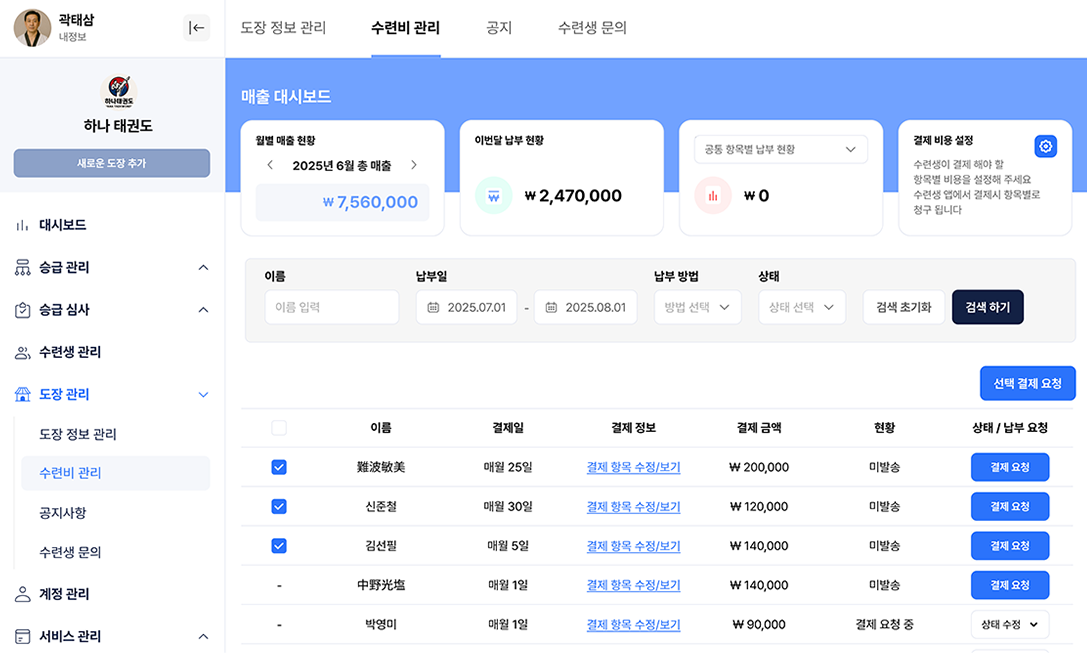The image size is (1088, 654).
Task: Click 내정보 under 곽태삼
Action: click(72, 37)
